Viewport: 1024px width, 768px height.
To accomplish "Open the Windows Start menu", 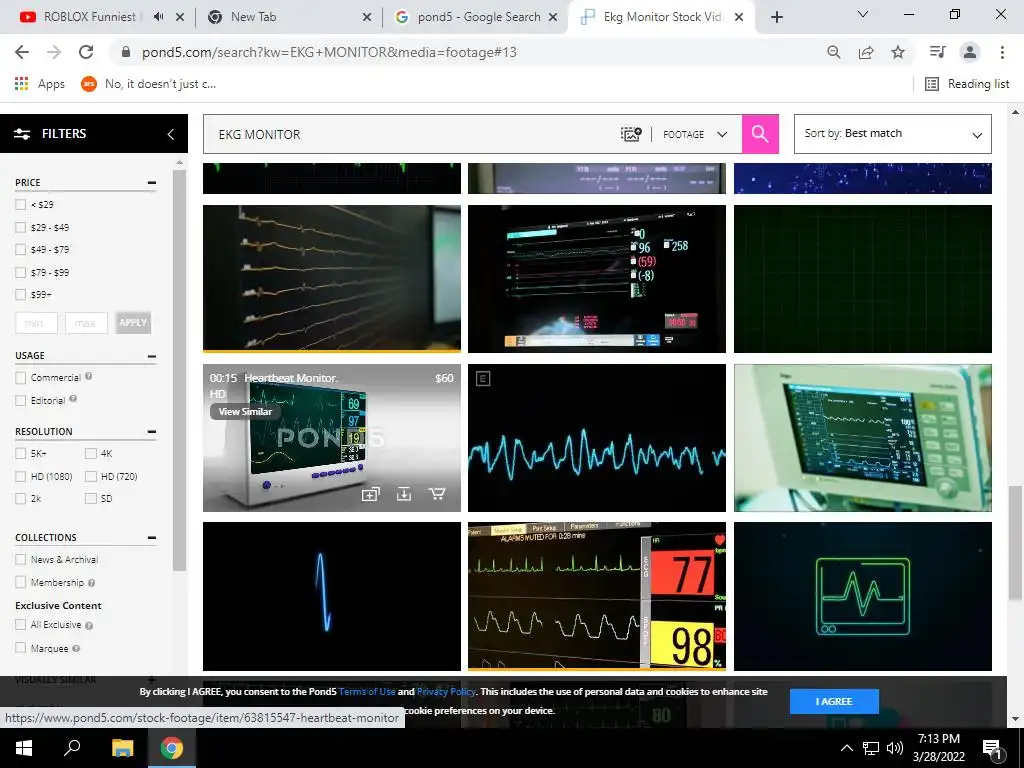I will tap(24, 748).
